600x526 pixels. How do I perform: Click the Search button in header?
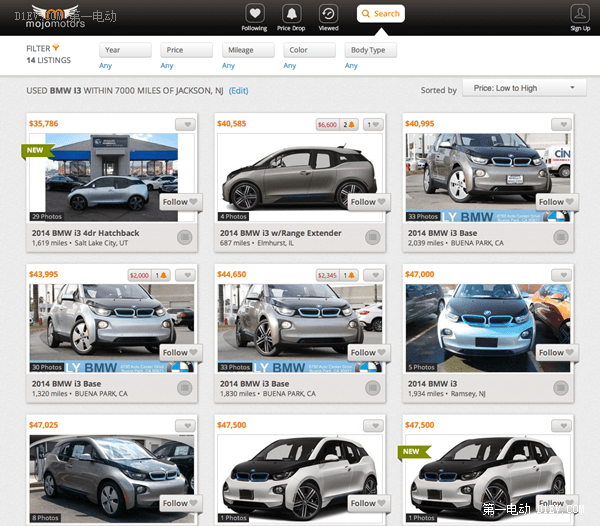(x=381, y=14)
